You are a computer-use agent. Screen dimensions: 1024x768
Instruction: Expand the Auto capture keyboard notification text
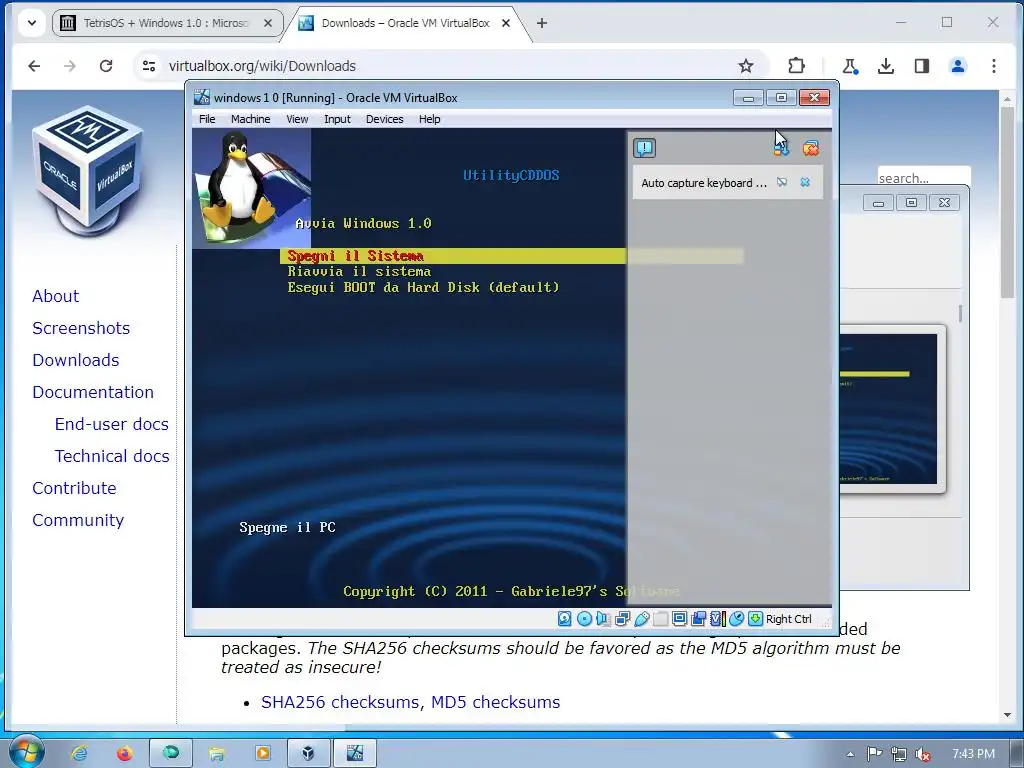coord(703,183)
